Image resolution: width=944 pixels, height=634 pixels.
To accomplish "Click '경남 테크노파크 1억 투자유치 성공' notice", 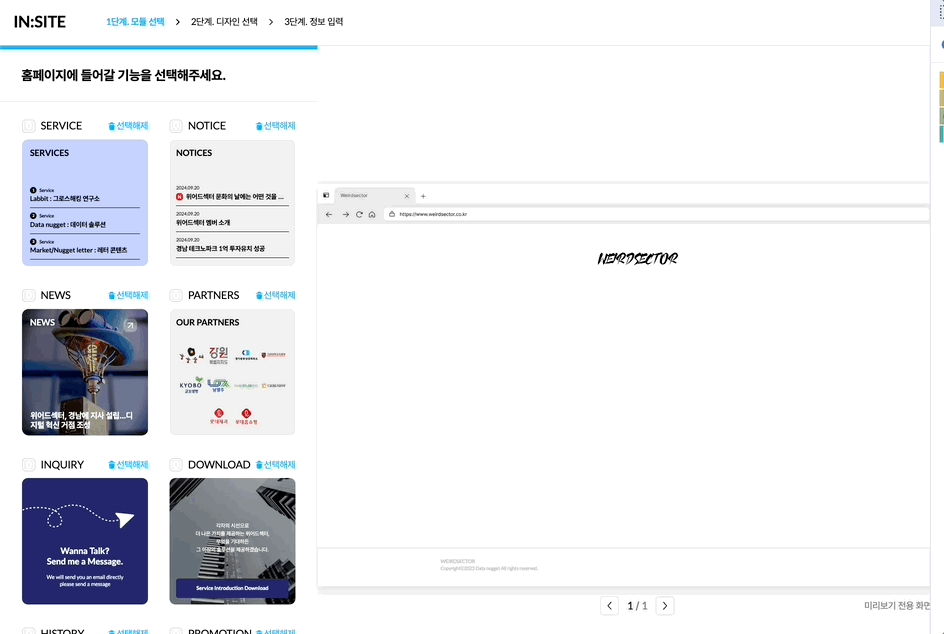I will pyautogui.click(x=232, y=245).
